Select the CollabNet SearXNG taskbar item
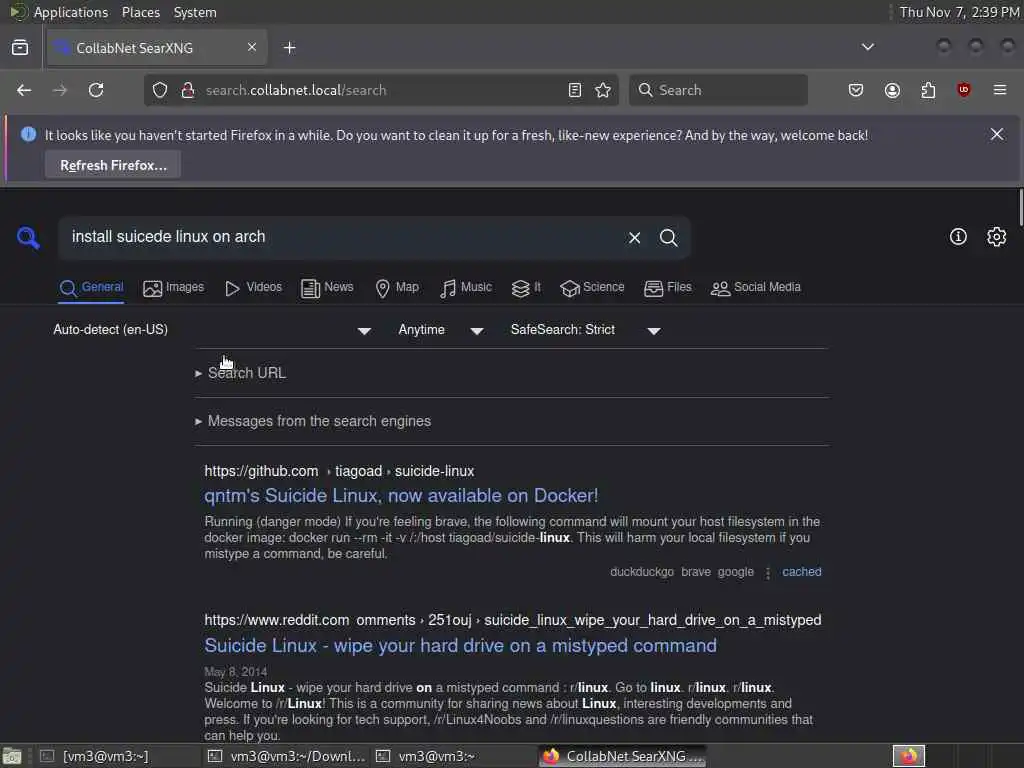Image resolution: width=1024 pixels, height=768 pixels. point(623,756)
